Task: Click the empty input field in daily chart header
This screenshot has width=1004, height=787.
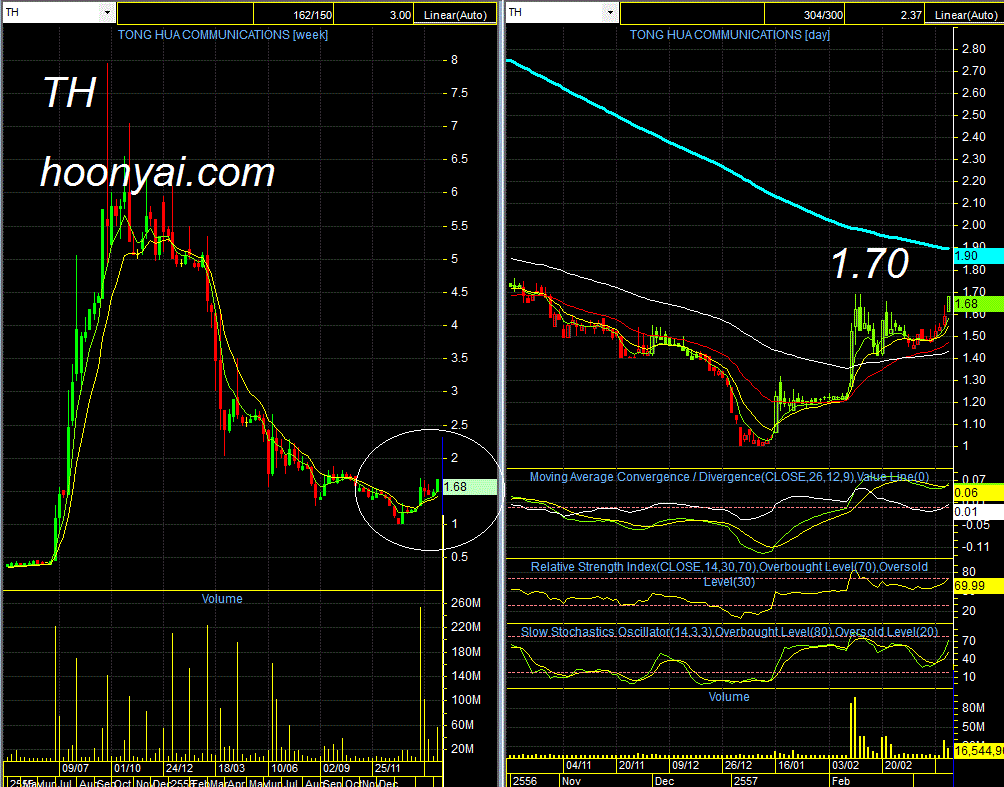Action: pyautogui.click(x=692, y=14)
